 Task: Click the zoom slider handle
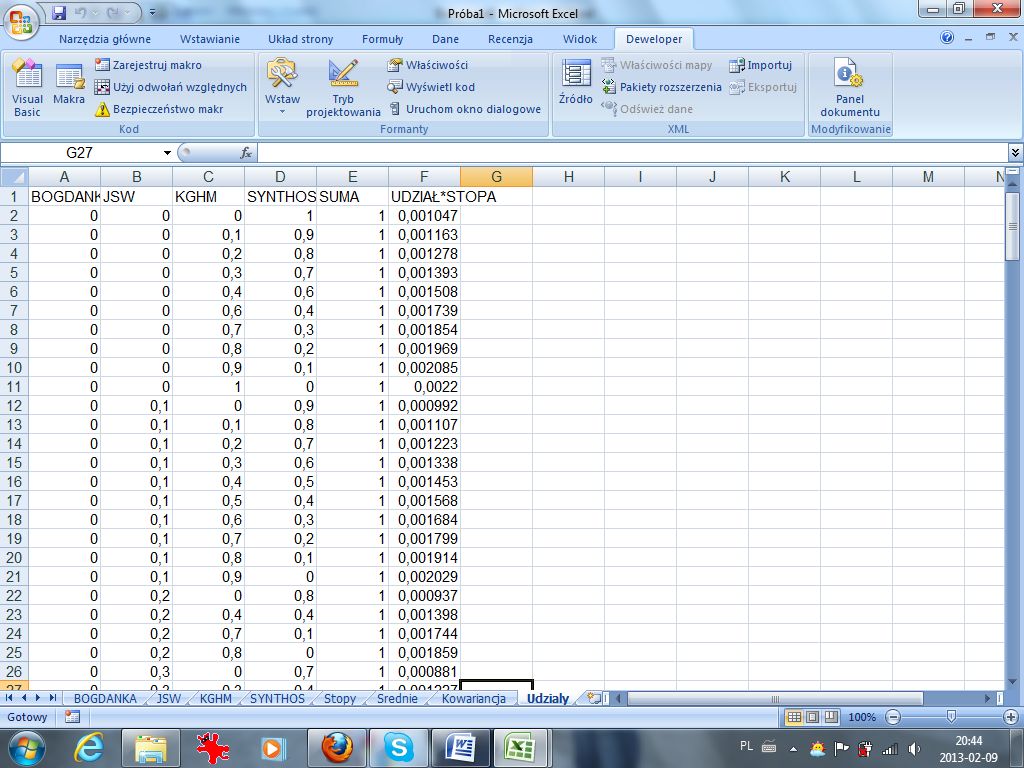952,717
